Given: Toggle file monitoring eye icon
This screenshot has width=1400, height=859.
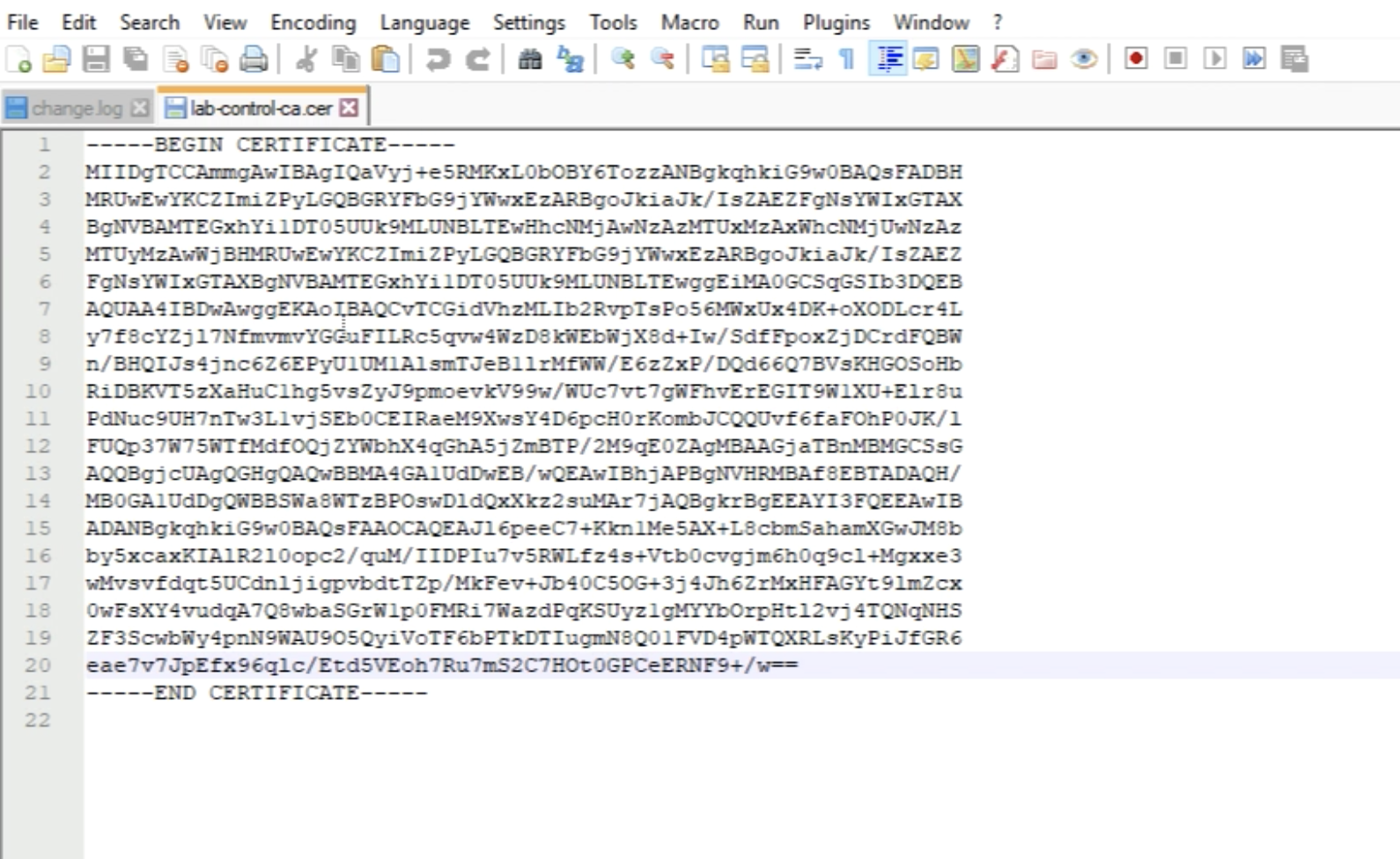Looking at the screenshot, I should tap(1084, 59).
